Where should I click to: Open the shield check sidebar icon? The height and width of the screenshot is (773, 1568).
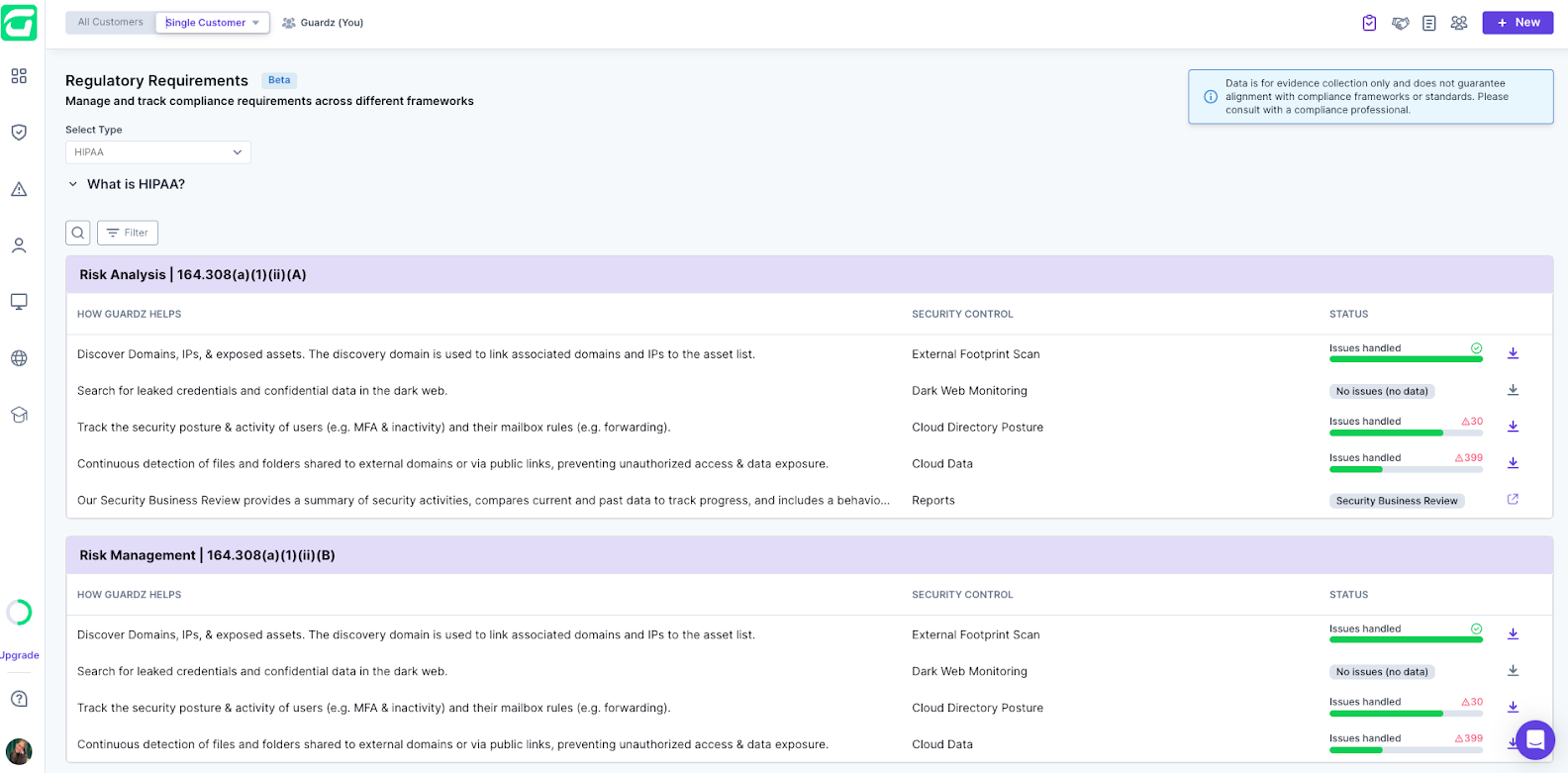[x=19, y=133]
